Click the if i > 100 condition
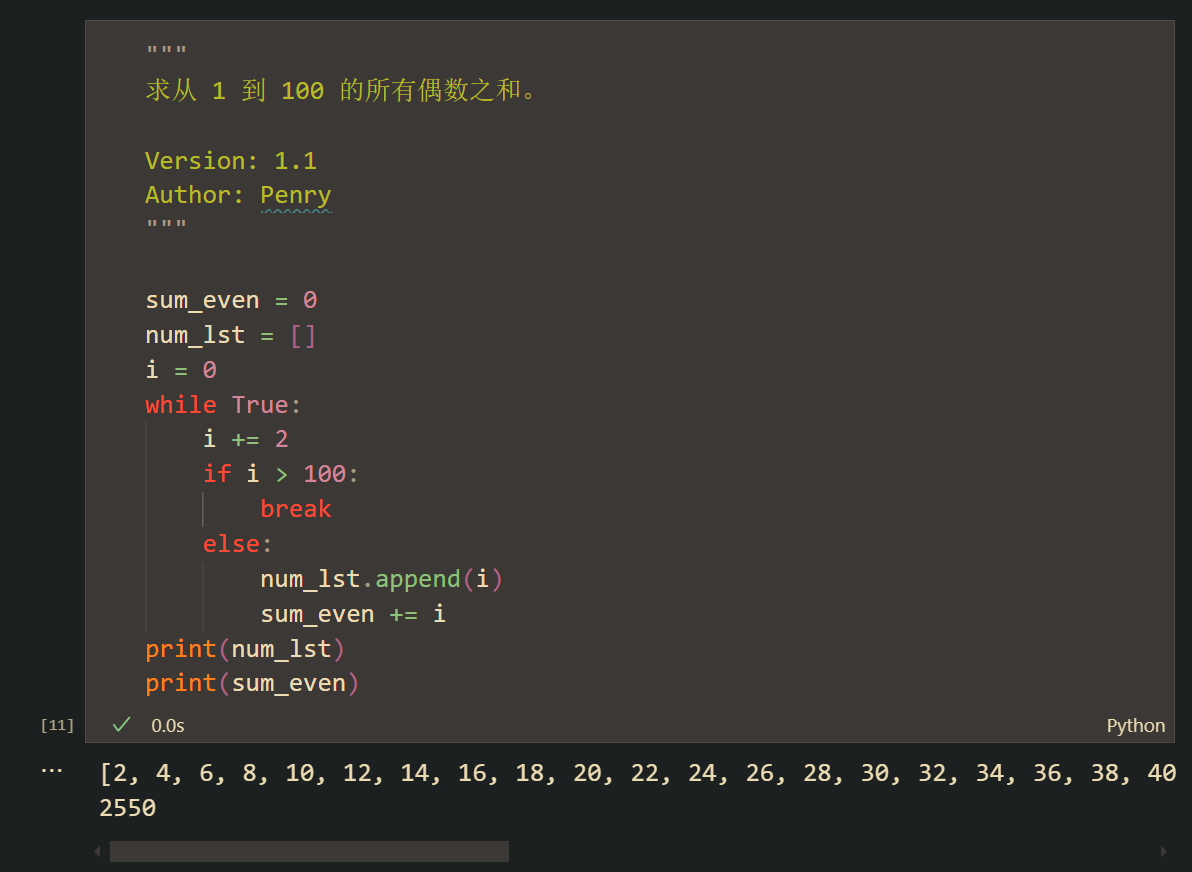This screenshot has height=872, width=1192. [280, 474]
